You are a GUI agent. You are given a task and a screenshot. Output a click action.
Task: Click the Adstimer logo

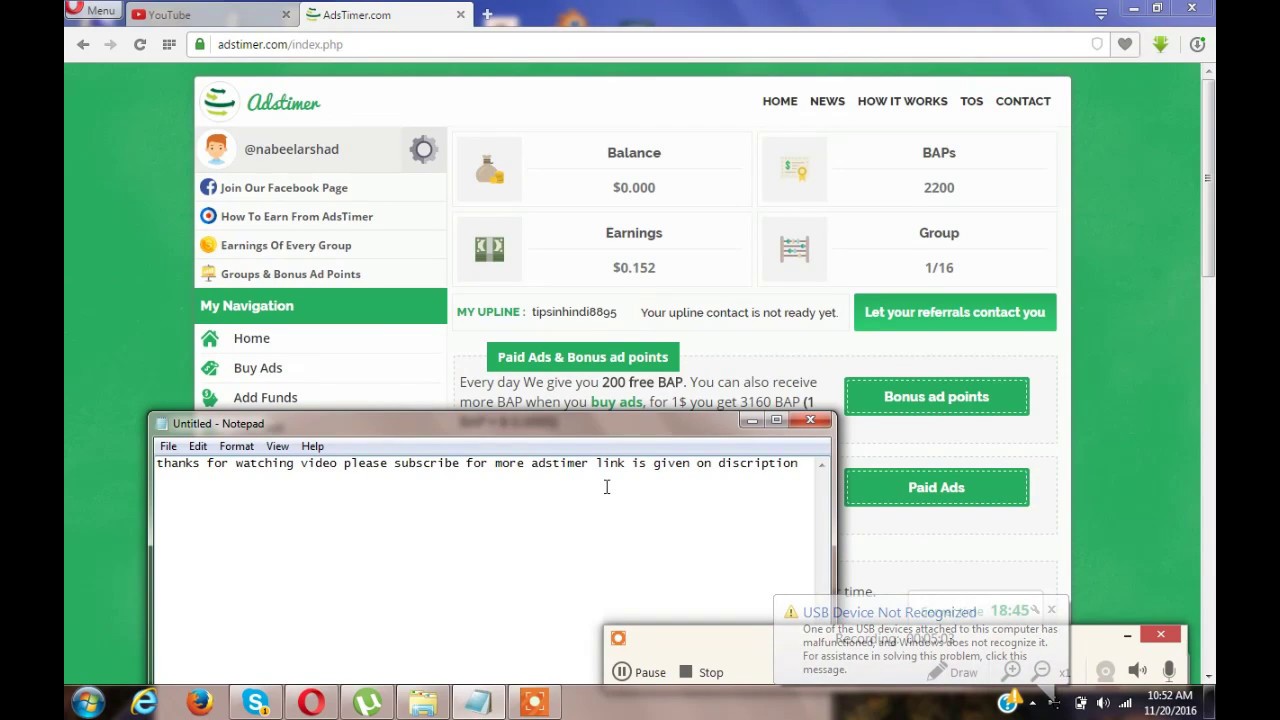coord(261,102)
